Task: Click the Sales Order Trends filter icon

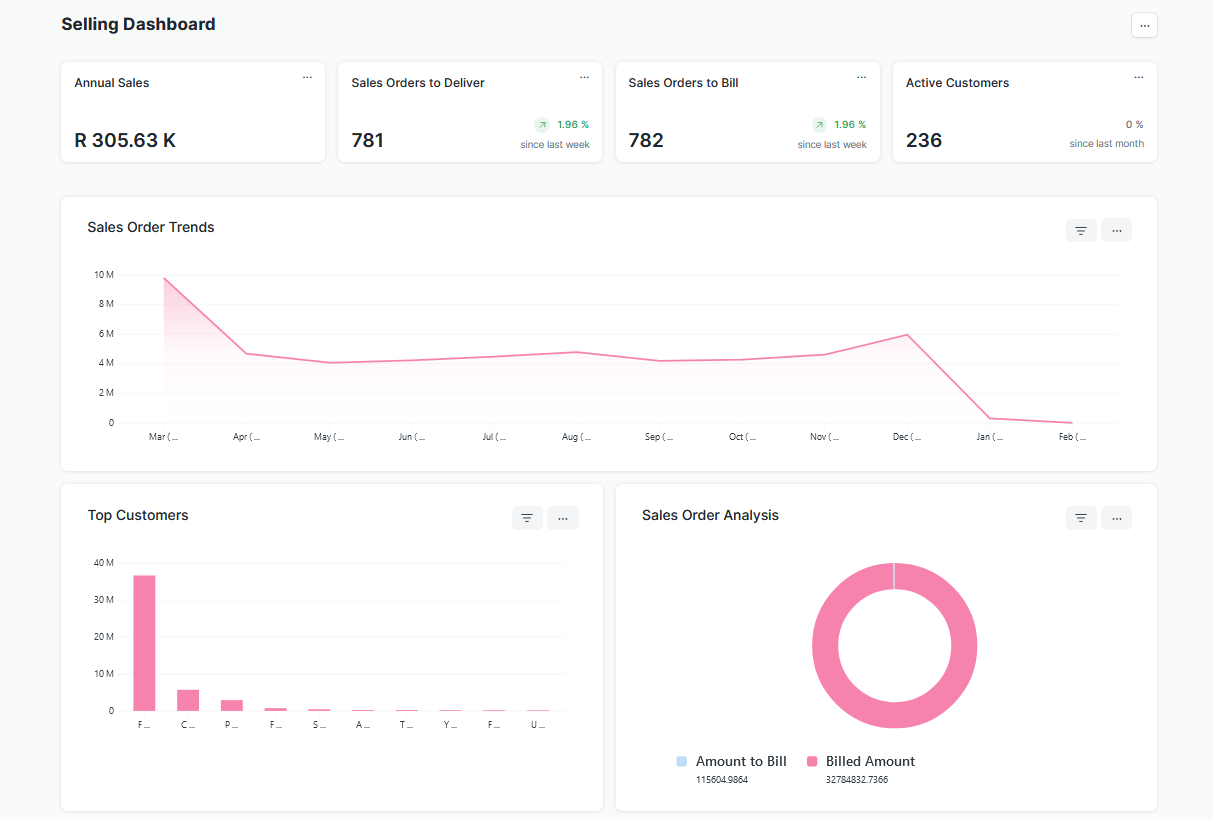Action: (1081, 231)
